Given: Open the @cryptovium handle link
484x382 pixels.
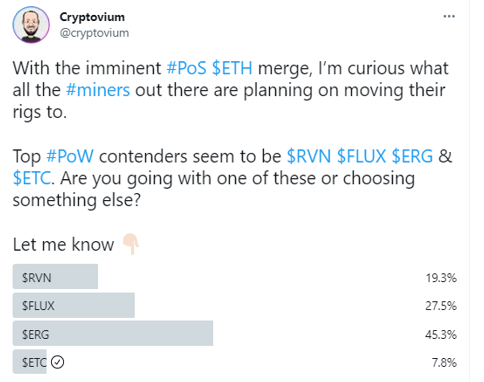Looking at the screenshot, I should pyautogui.click(x=94, y=33).
